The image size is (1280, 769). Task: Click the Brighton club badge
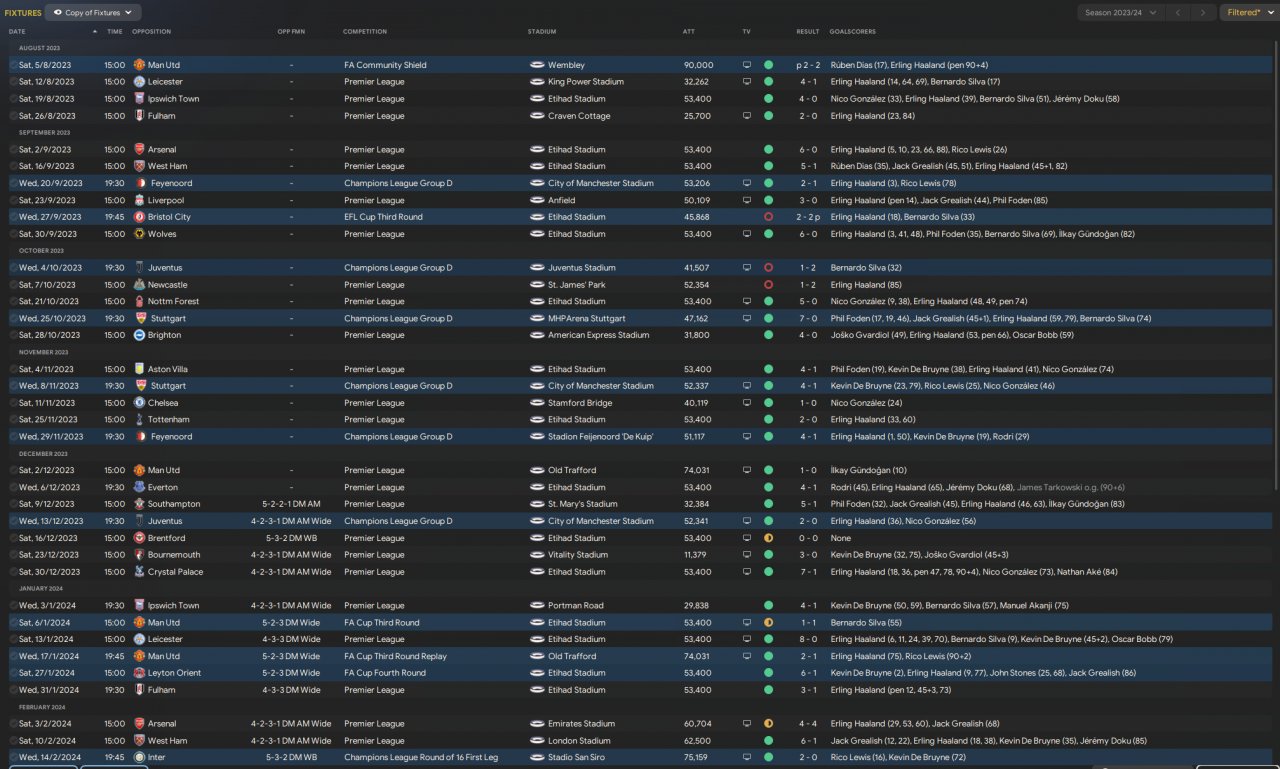coord(138,335)
